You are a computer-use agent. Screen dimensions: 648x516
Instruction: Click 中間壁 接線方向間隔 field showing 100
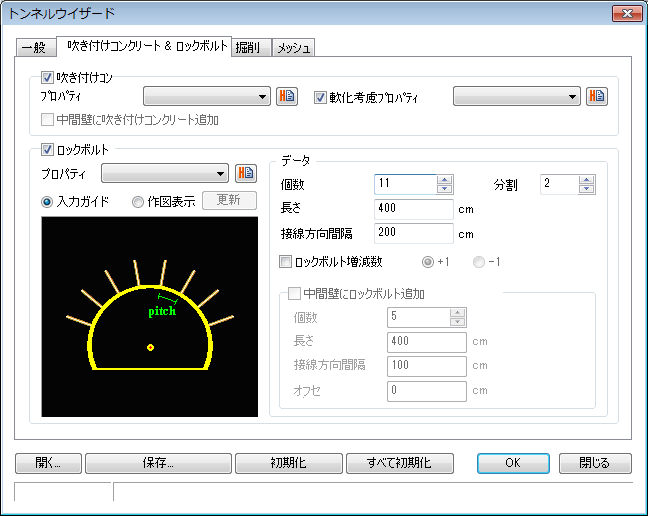[427, 366]
